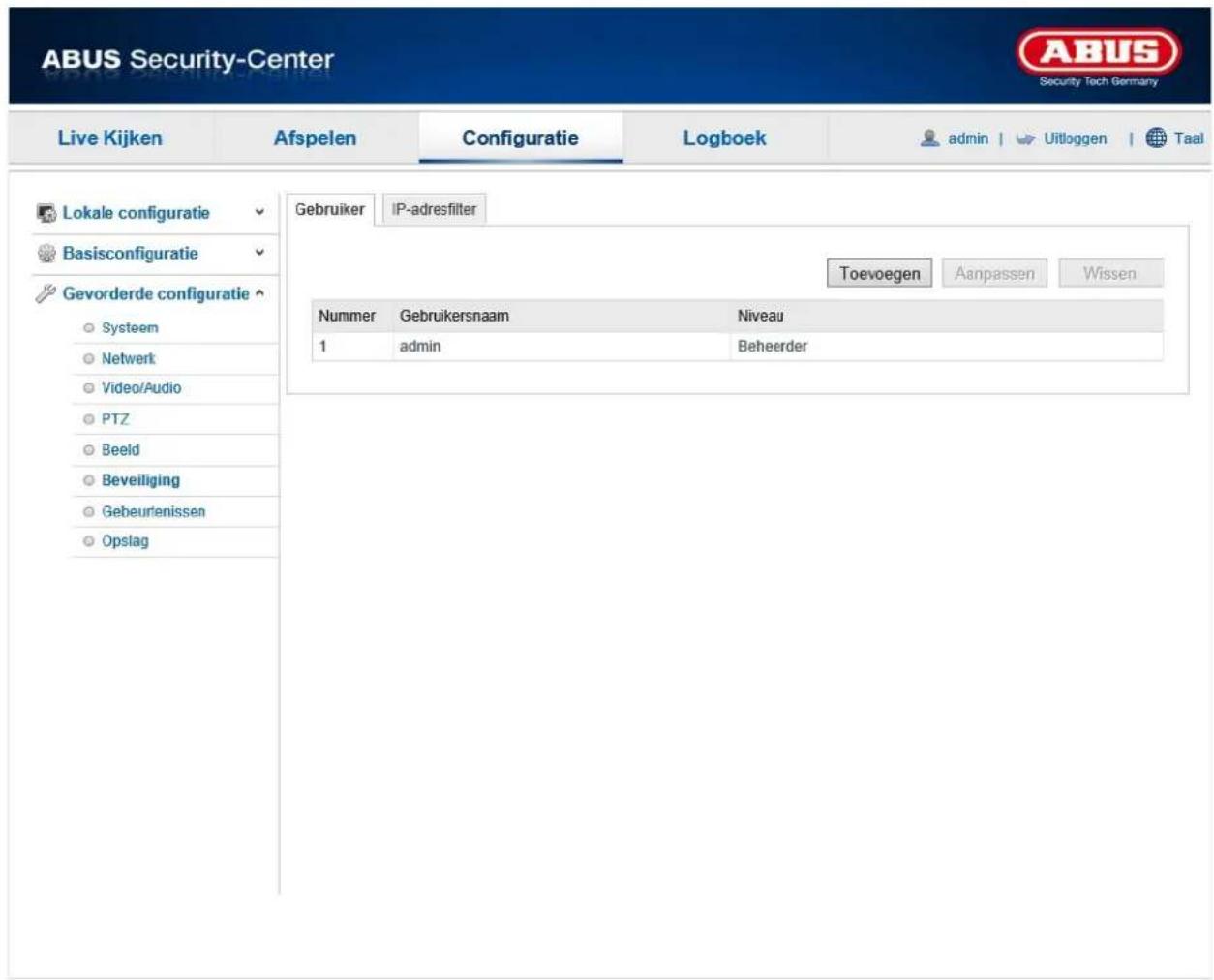Open Lokale configuratie section
Viewport: 1214px width, 980px height.
pyautogui.click(x=136, y=213)
